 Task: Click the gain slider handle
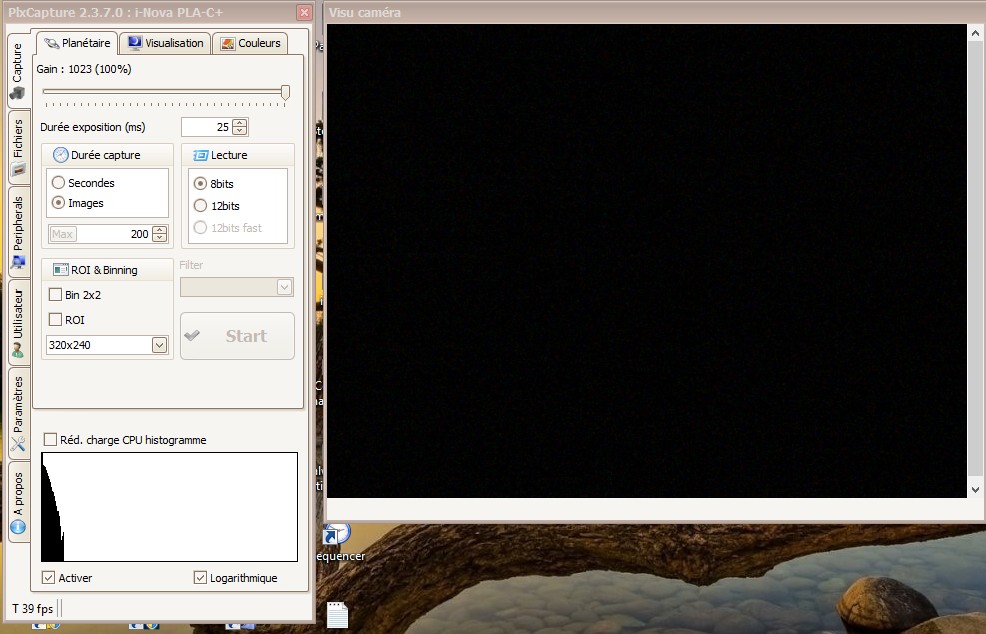[x=285, y=92]
